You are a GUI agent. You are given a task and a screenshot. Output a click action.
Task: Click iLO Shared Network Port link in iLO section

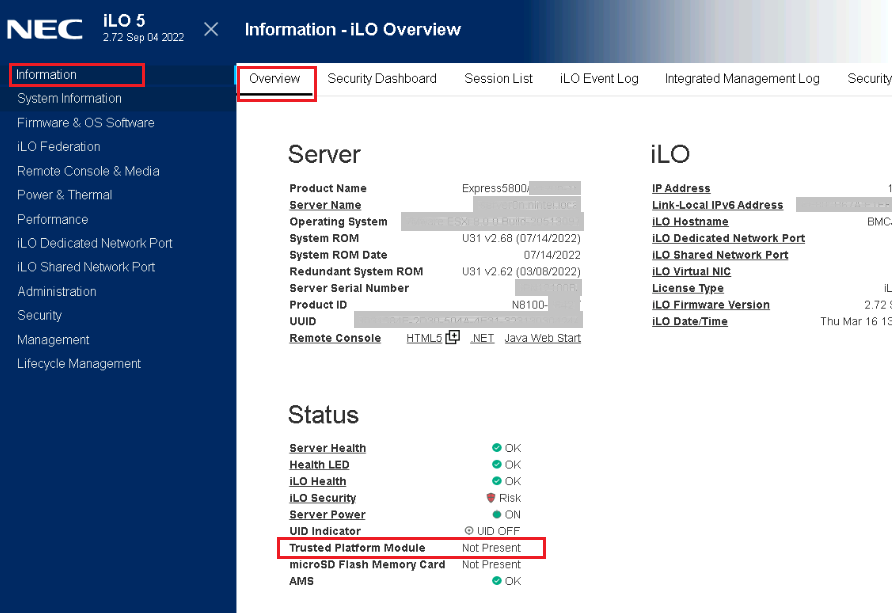point(720,255)
